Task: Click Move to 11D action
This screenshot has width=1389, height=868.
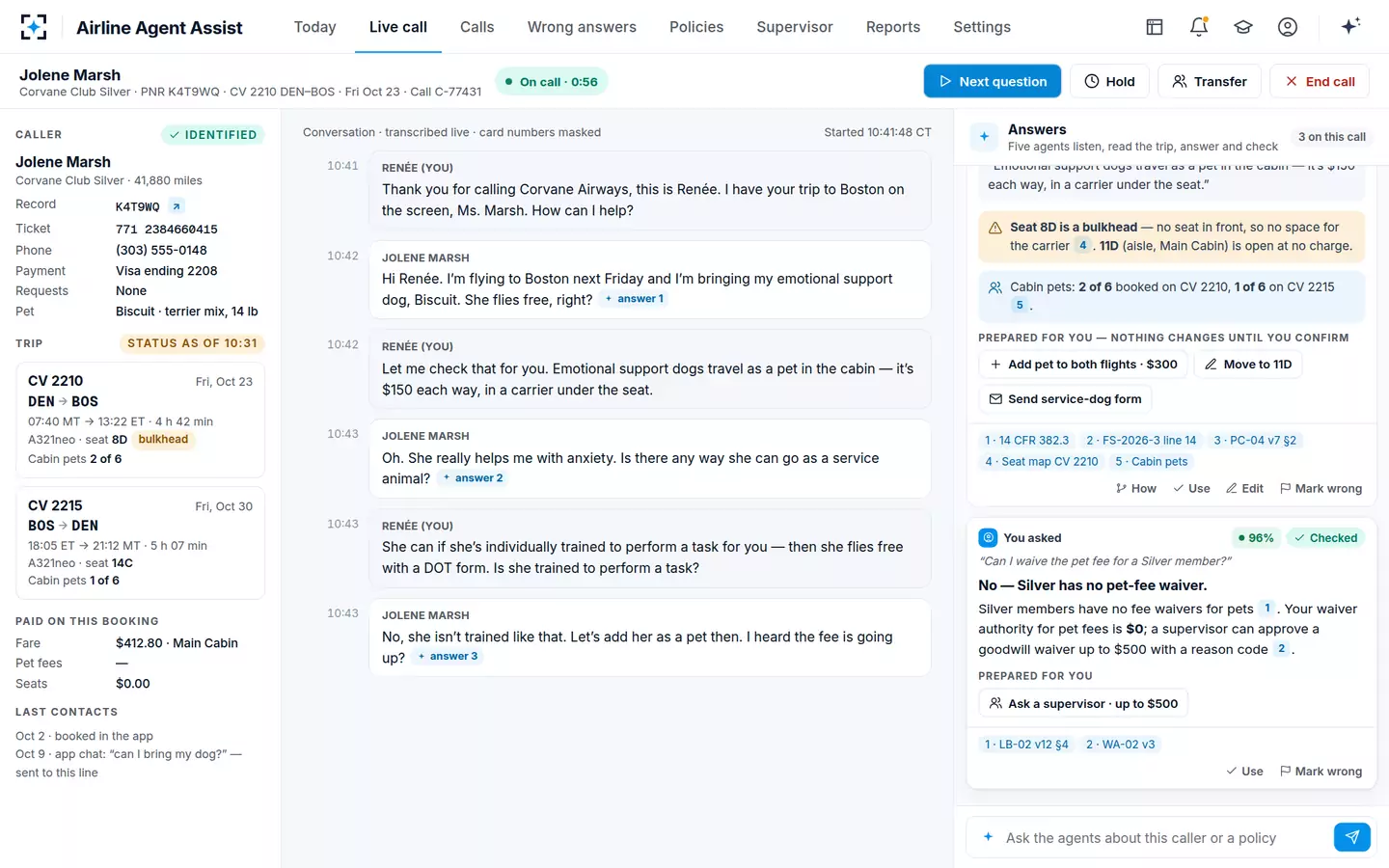Action: [1248, 365]
